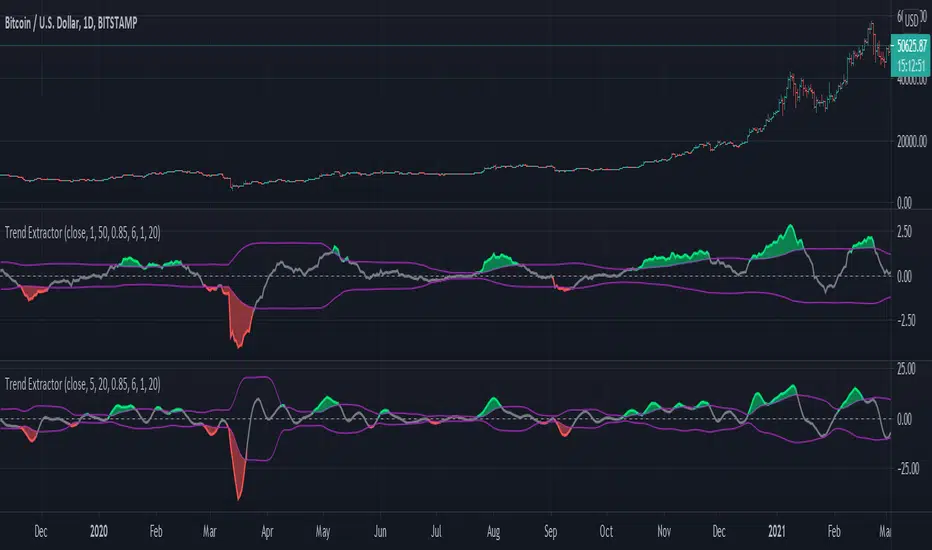Click the zero dashed line in middle indicator pane
This screenshot has height=550, width=932.
click(x=445, y=276)
